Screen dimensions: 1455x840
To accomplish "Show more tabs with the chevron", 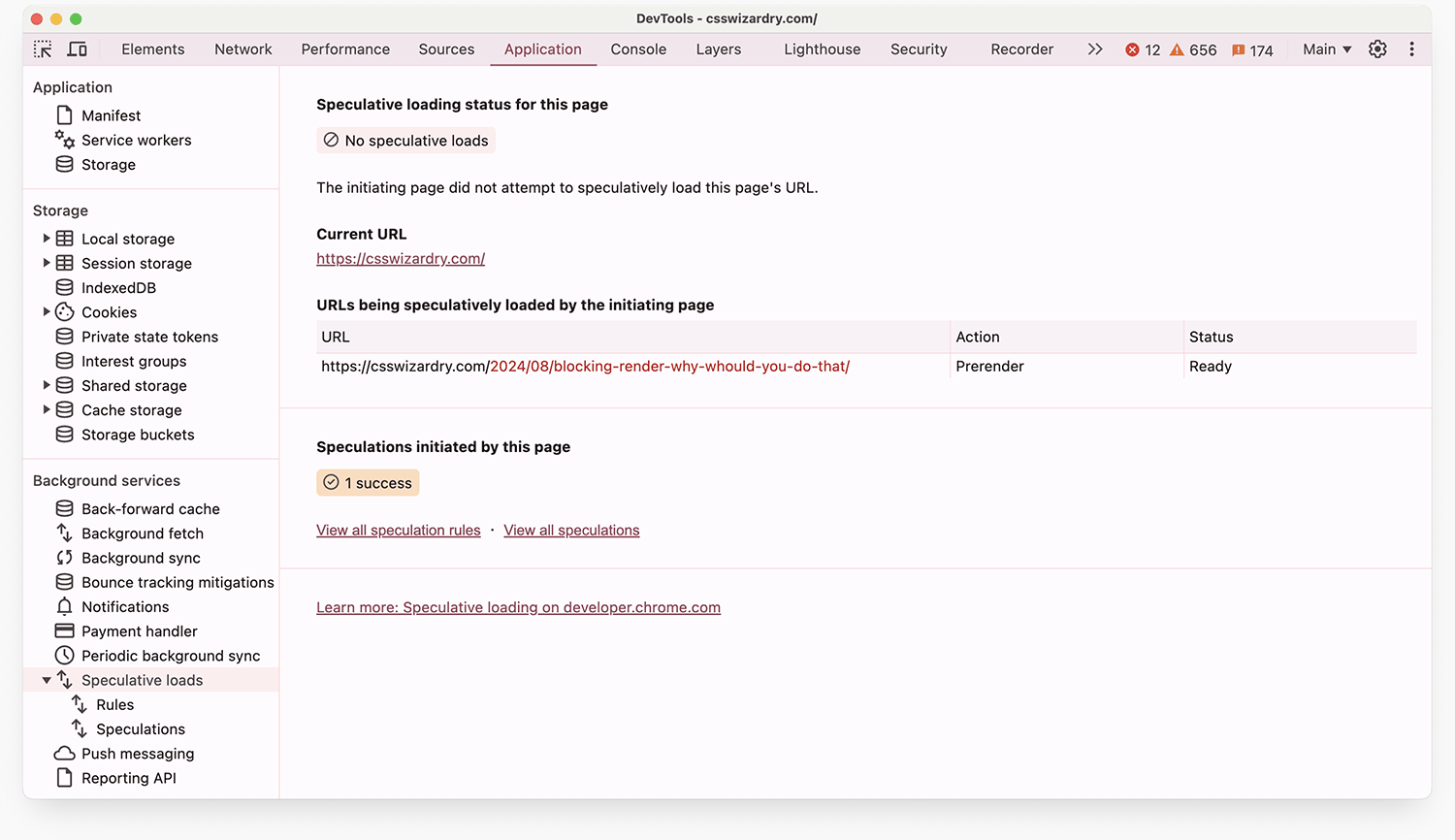I will [1095, 49].
